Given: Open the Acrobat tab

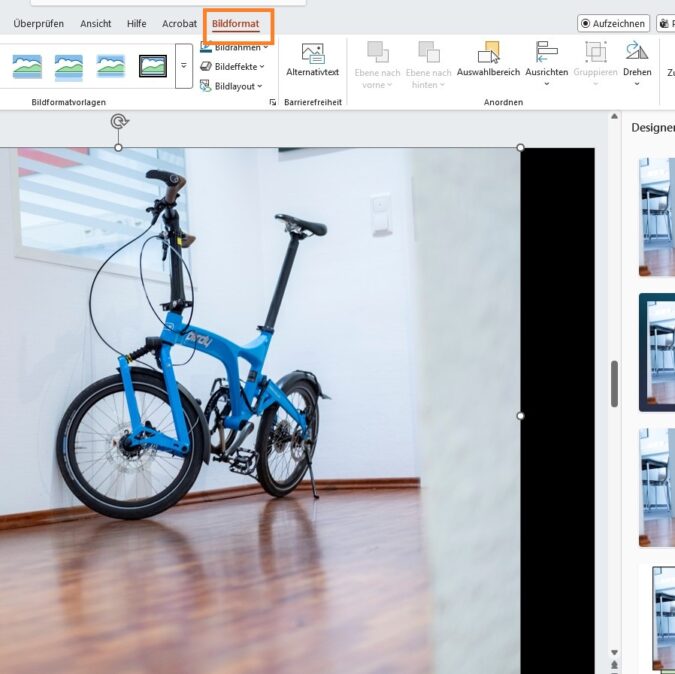Looking at the screenshot, I should [180, 23].
